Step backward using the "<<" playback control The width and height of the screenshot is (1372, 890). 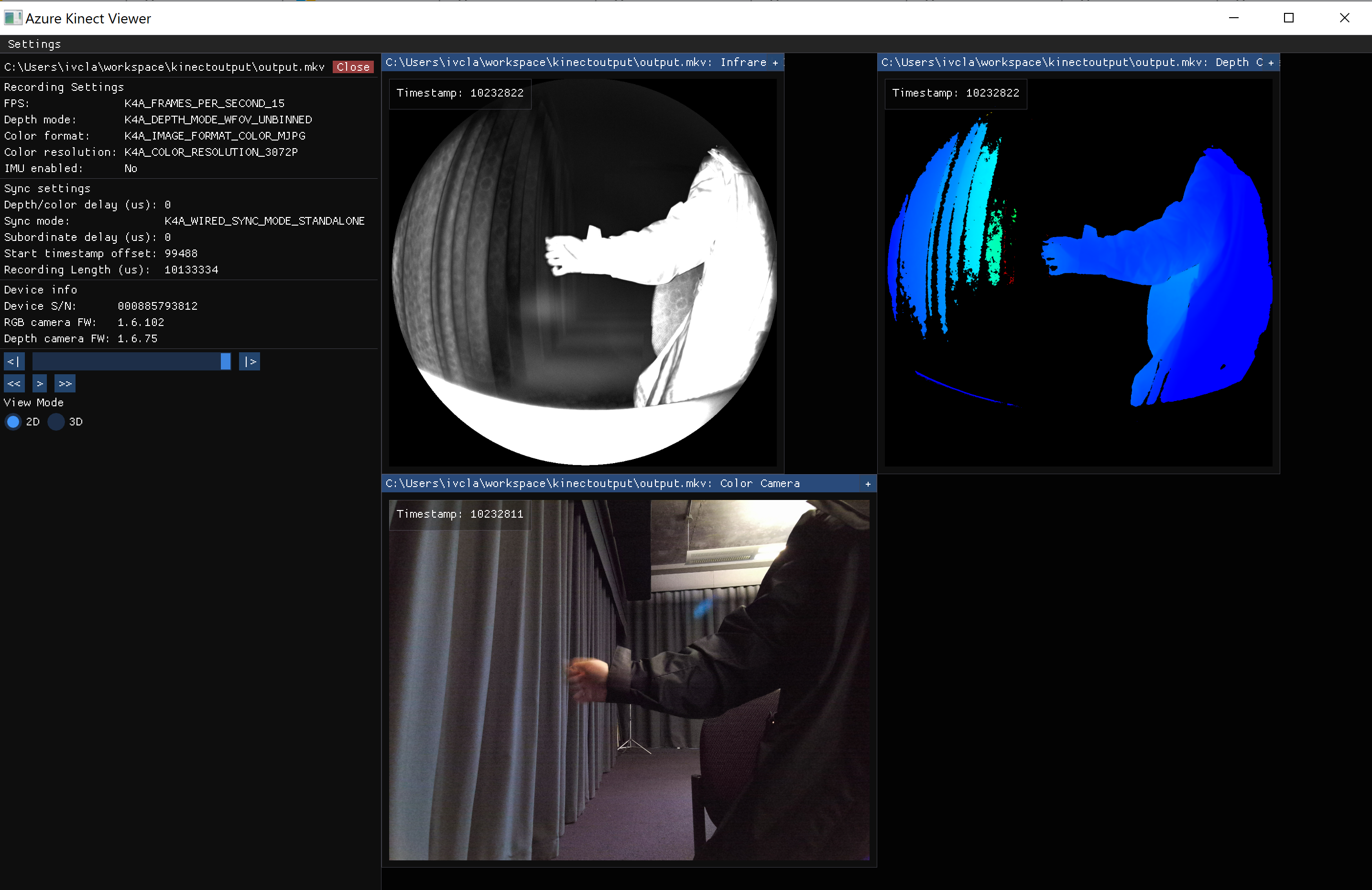pyautogui.click(x=14, y=383)
